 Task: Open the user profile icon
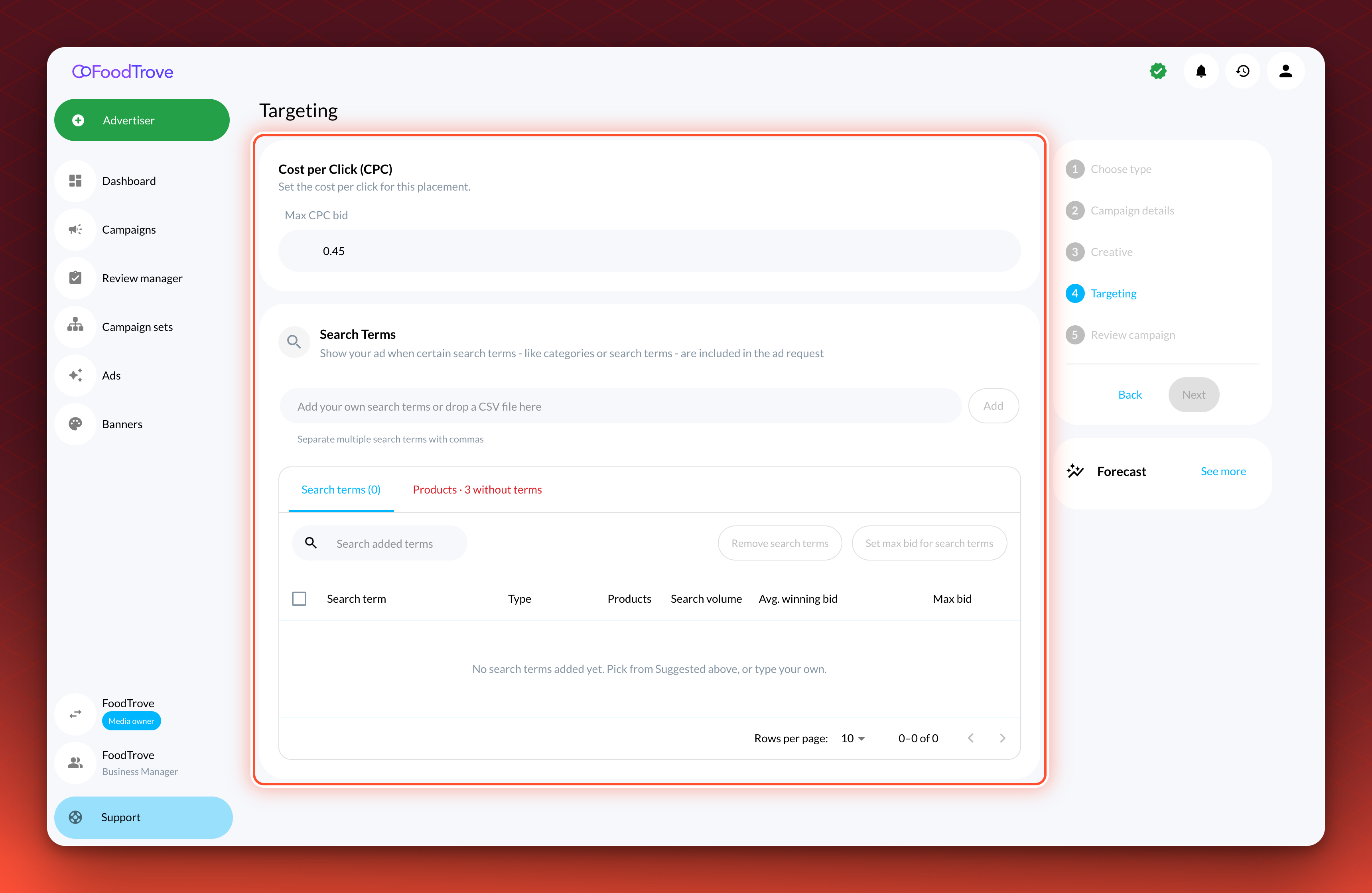coord(1285,71)
